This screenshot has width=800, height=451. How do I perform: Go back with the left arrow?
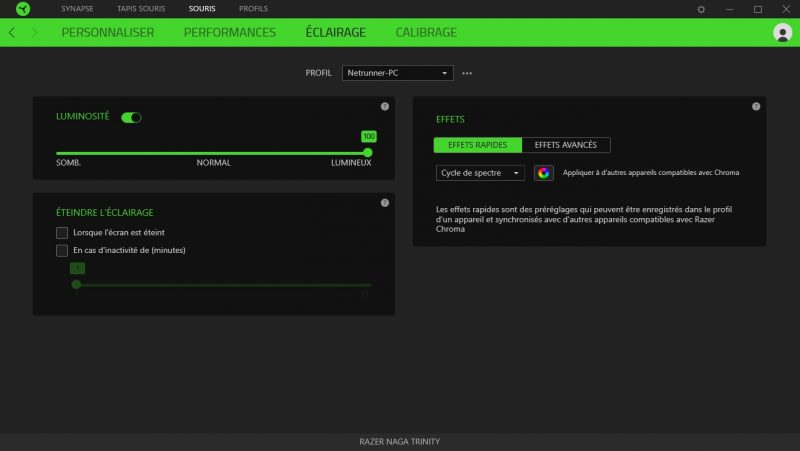point(12,33)
